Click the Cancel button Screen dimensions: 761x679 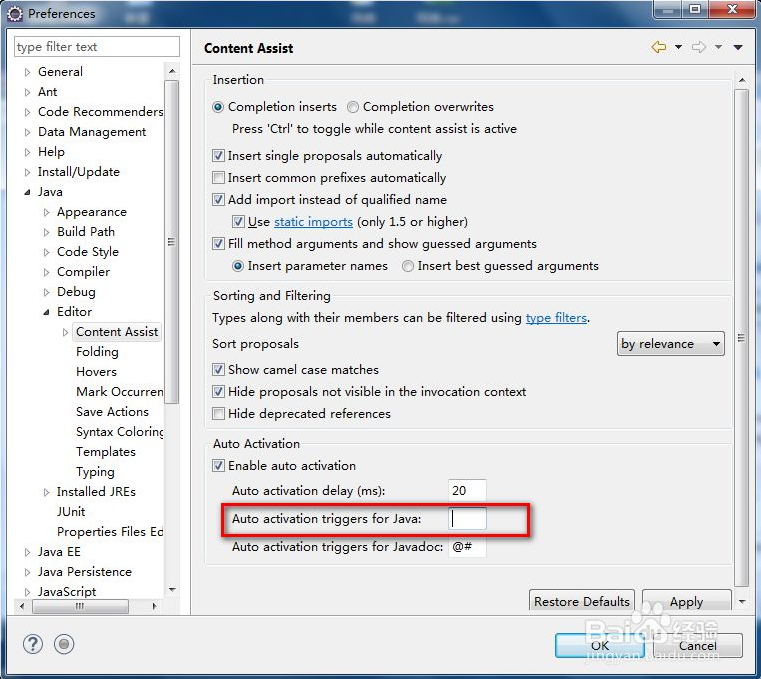[697, 646]
